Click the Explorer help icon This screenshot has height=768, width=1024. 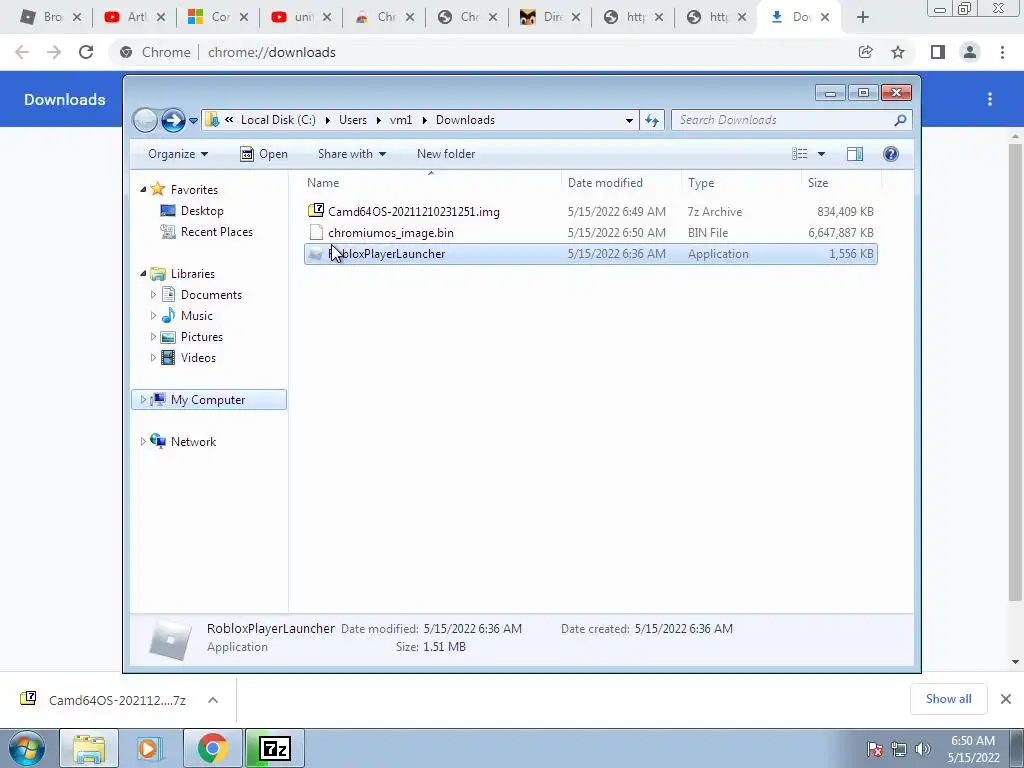click(891, 154)
